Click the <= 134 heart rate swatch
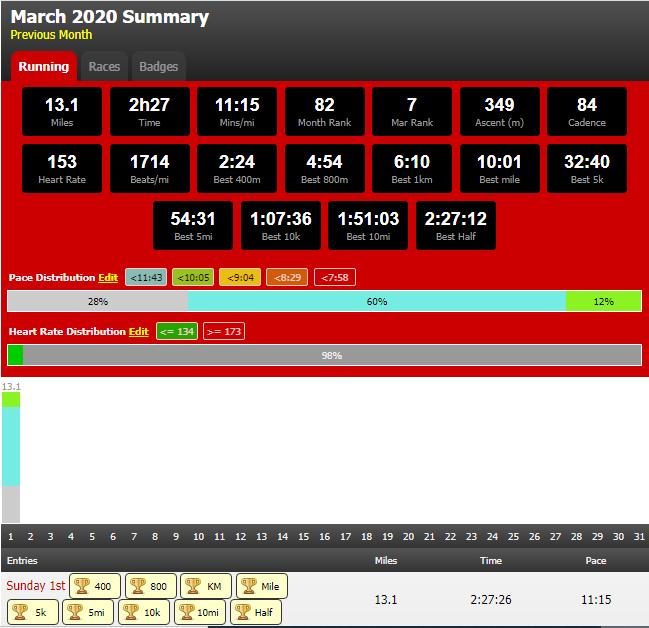 (x=177, y=332)
